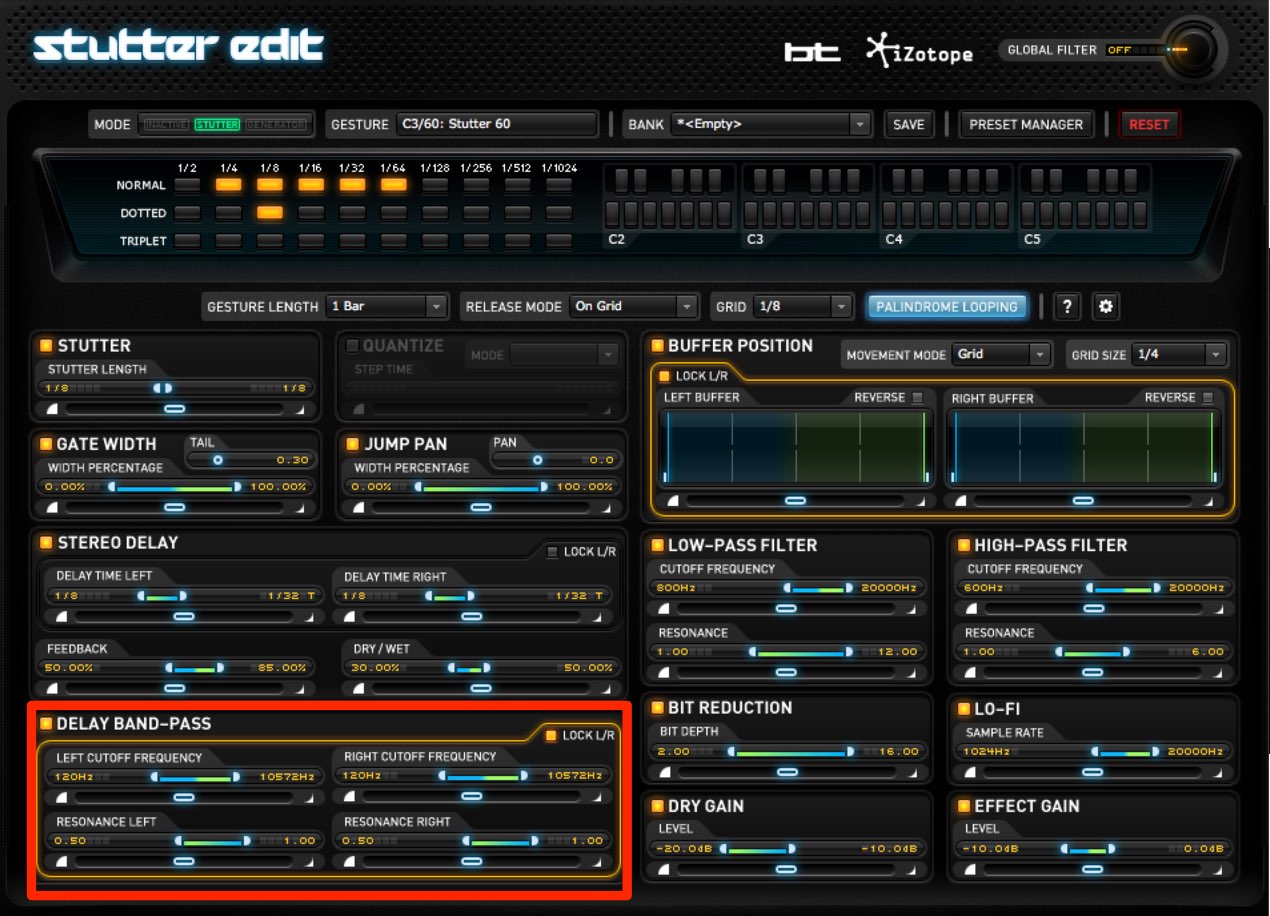Open the settings gear icon
Image resolution: width=1270 pixels, height=916 pixels.
click(x=1106, y=307)
